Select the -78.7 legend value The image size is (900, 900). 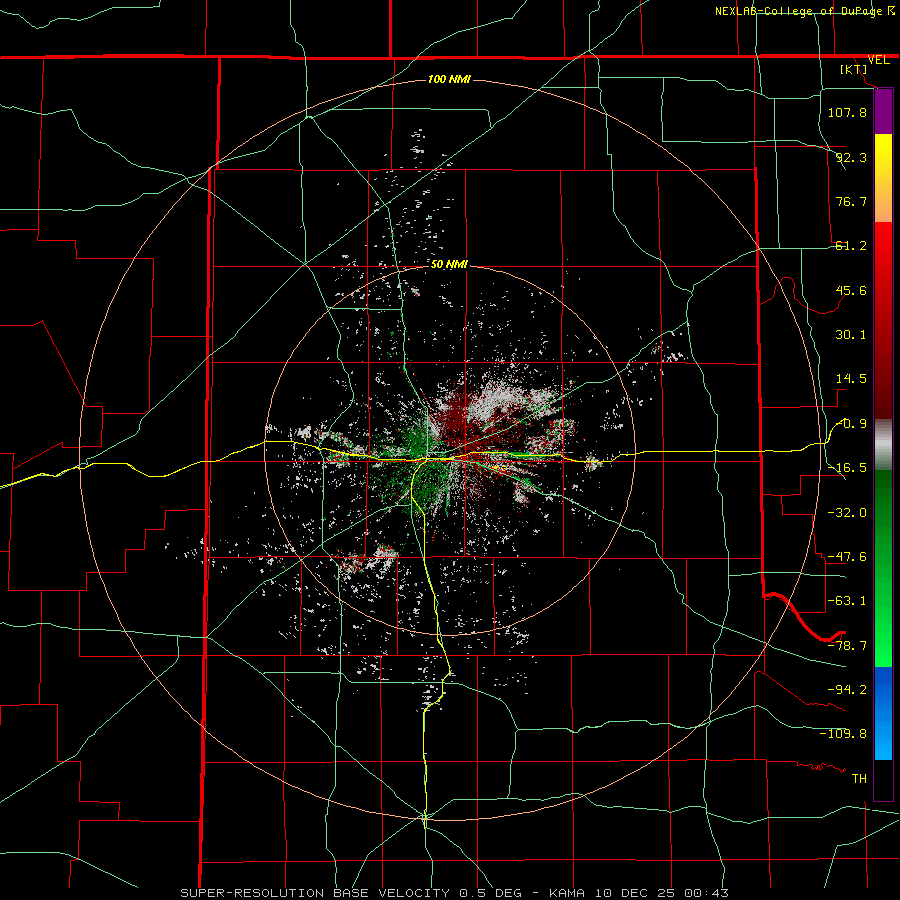click(x=847, y=646)
